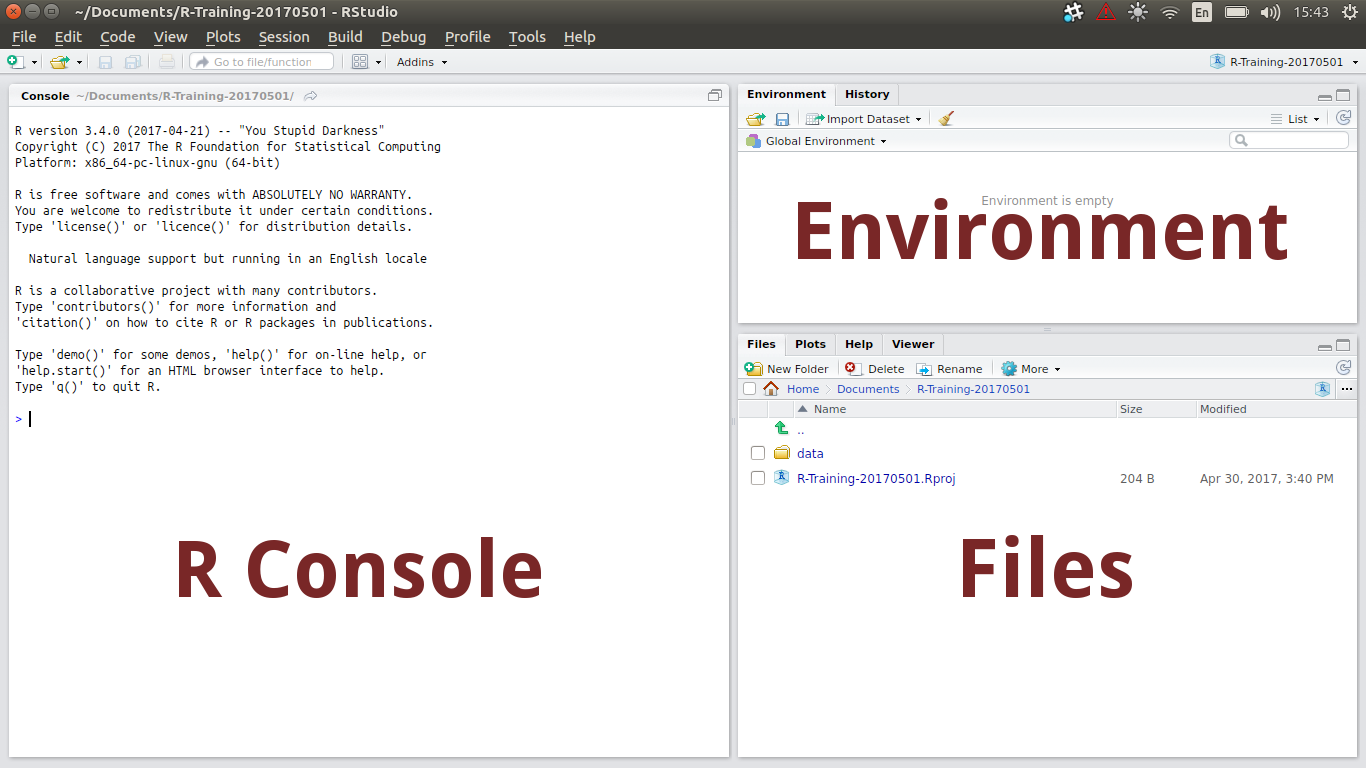Click the New Folder button
The width and height of the screenshot is (1366, 768).
(787, 369)
